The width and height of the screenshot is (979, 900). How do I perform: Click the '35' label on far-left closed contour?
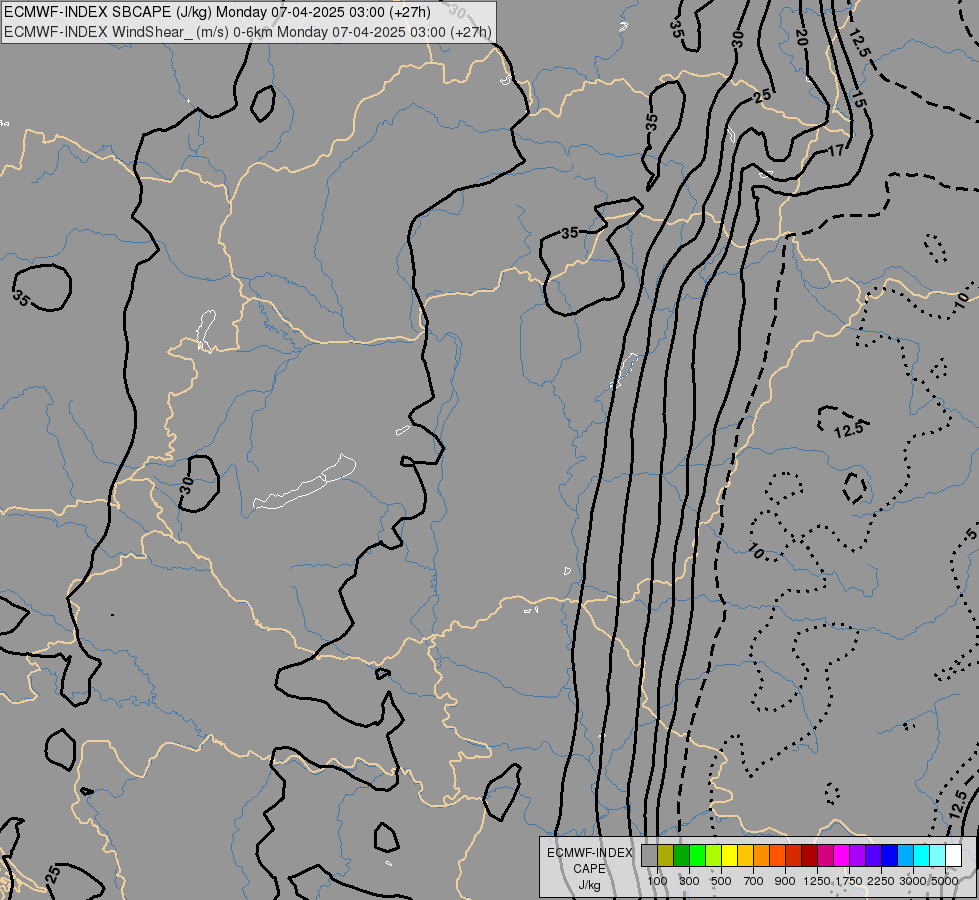[x=21, y=298]
